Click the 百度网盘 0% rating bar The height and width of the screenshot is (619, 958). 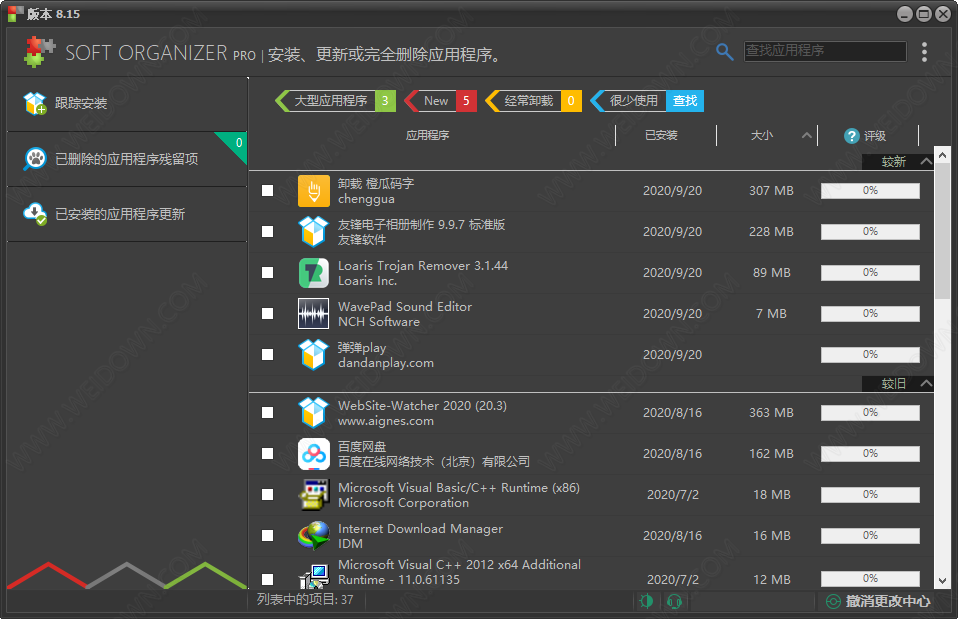coord(870,453)
